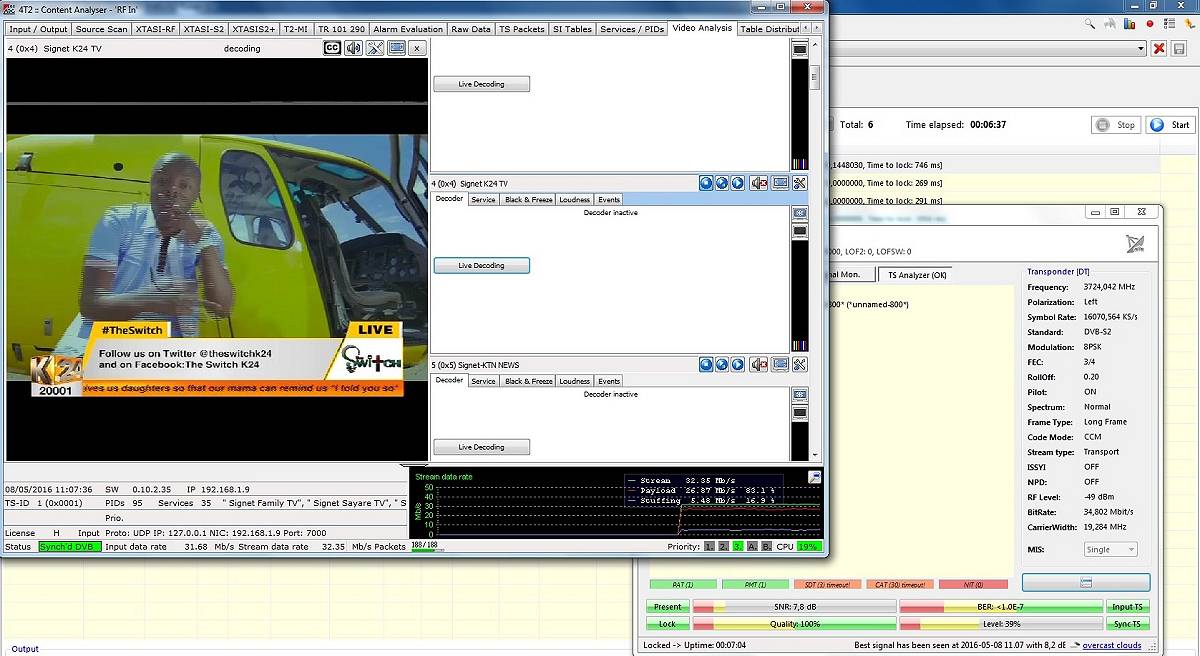
Task: Click blue play button in K24 TV decoder row
Action: 738,183
